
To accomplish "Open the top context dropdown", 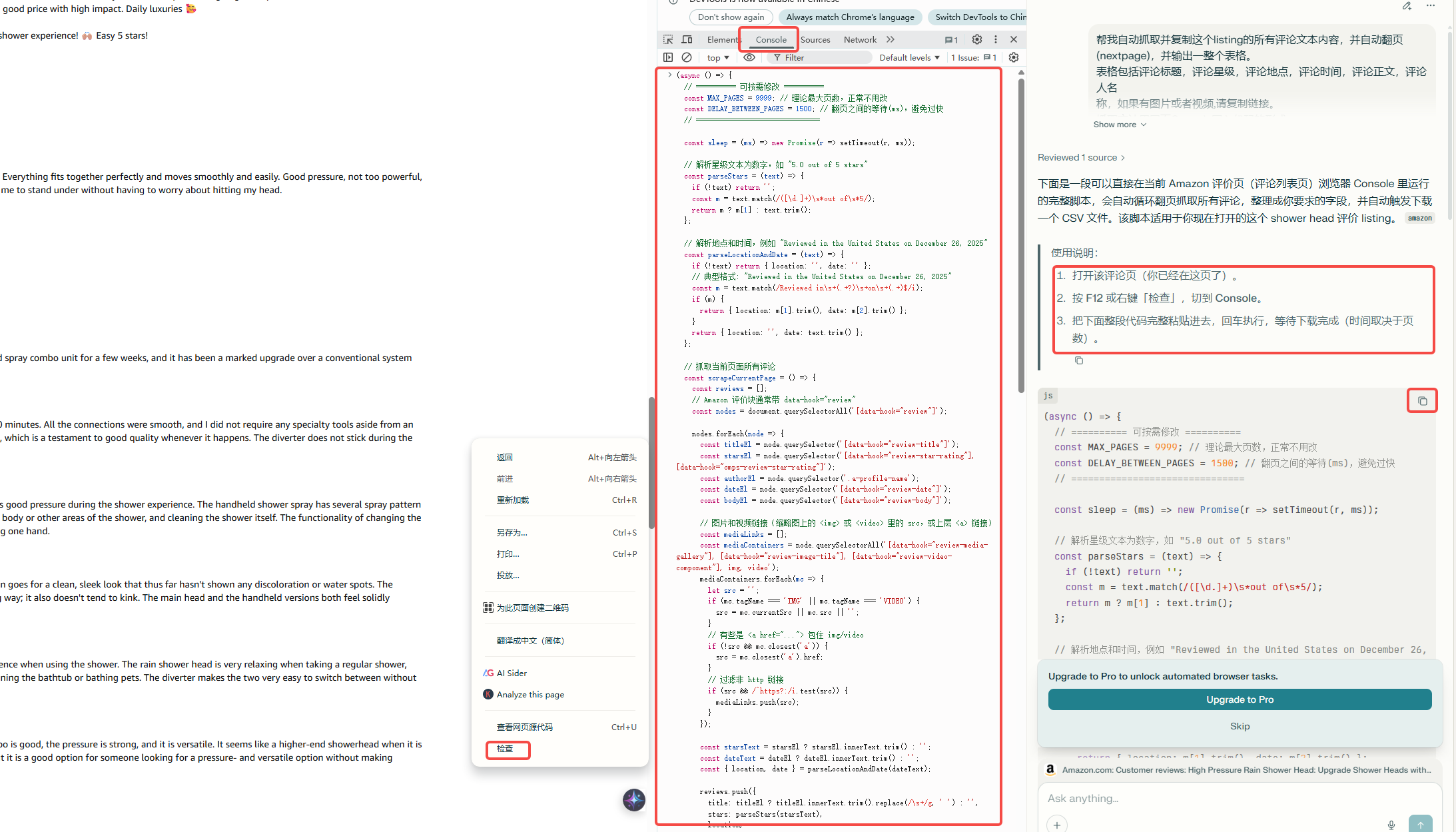I will point(718,58).
